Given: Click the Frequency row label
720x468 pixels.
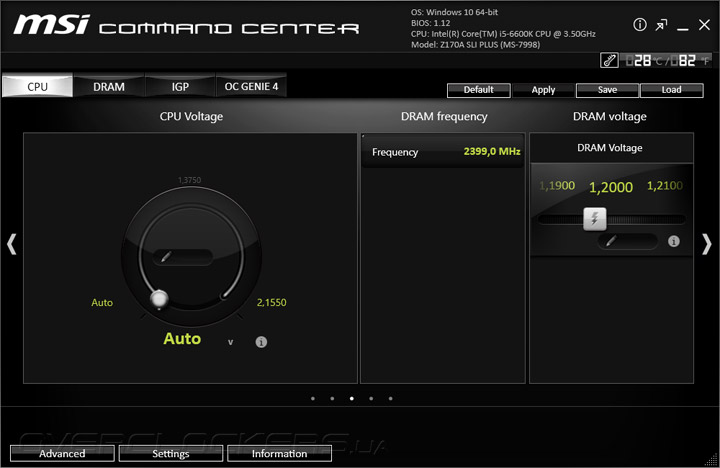Looking at the screenshot, I should coord(395,152).
